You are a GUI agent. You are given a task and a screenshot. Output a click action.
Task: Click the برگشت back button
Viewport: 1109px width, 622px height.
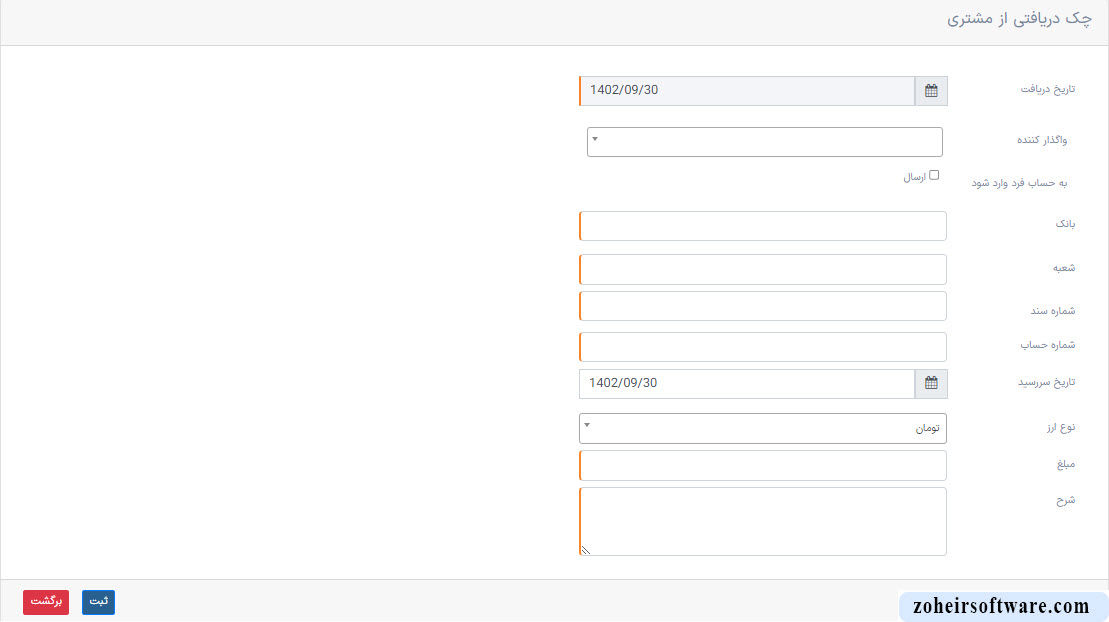[46, 602]
